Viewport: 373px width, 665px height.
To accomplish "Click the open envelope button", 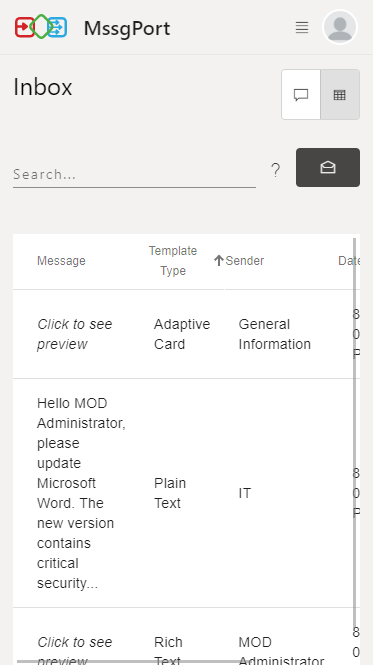I will point(328,168).
